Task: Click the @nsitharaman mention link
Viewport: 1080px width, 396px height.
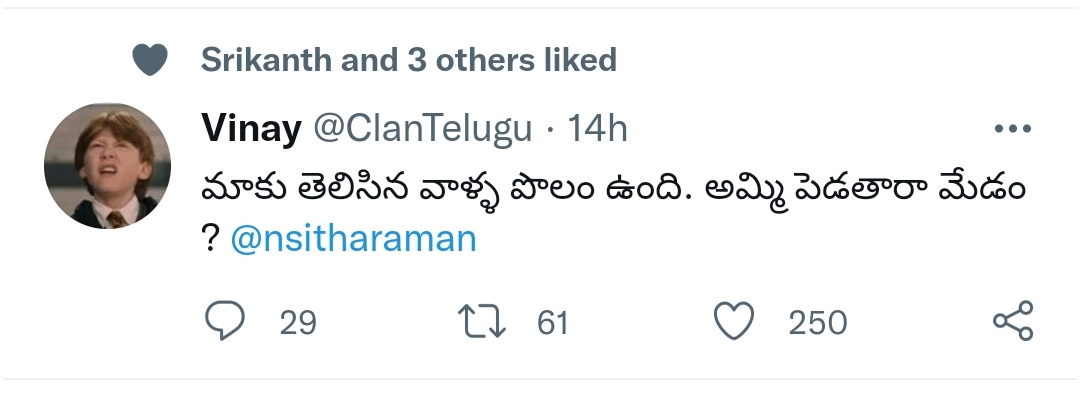Action: [353, 239]
